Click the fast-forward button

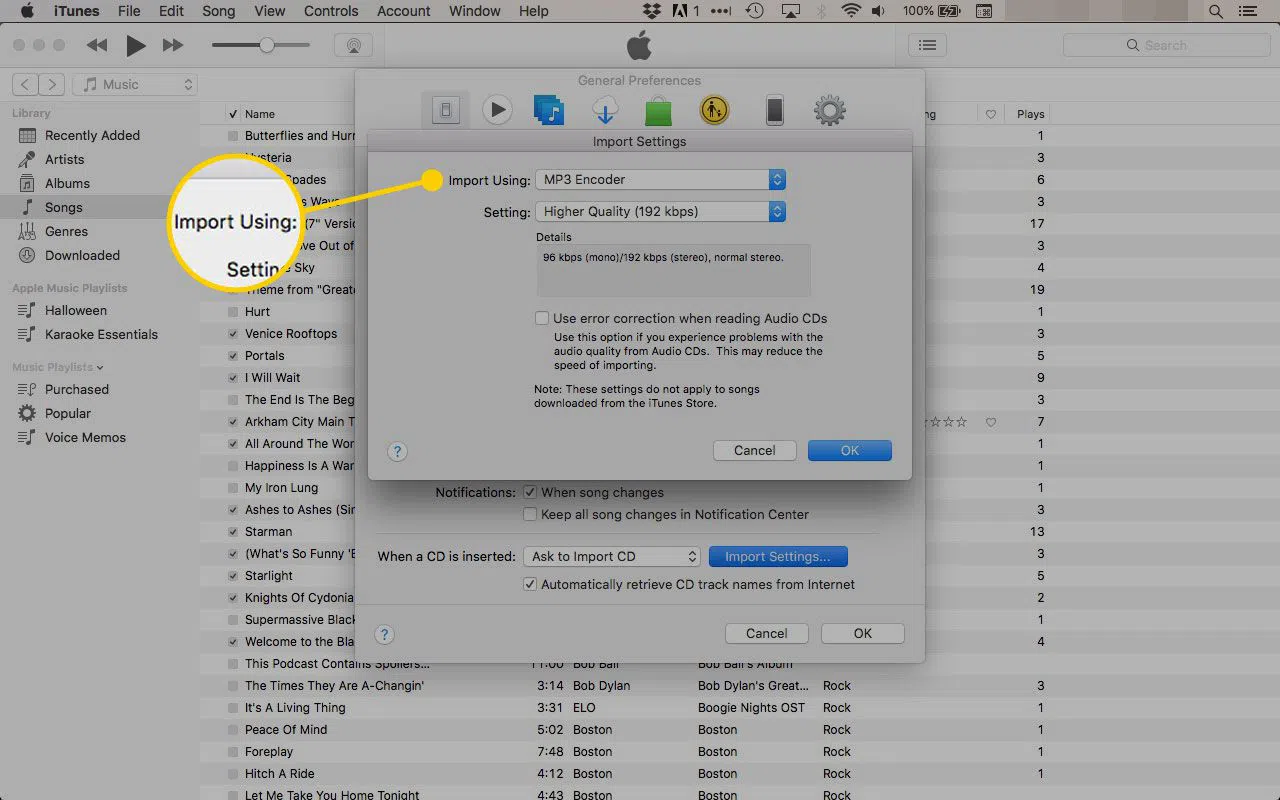pos(173,45)
